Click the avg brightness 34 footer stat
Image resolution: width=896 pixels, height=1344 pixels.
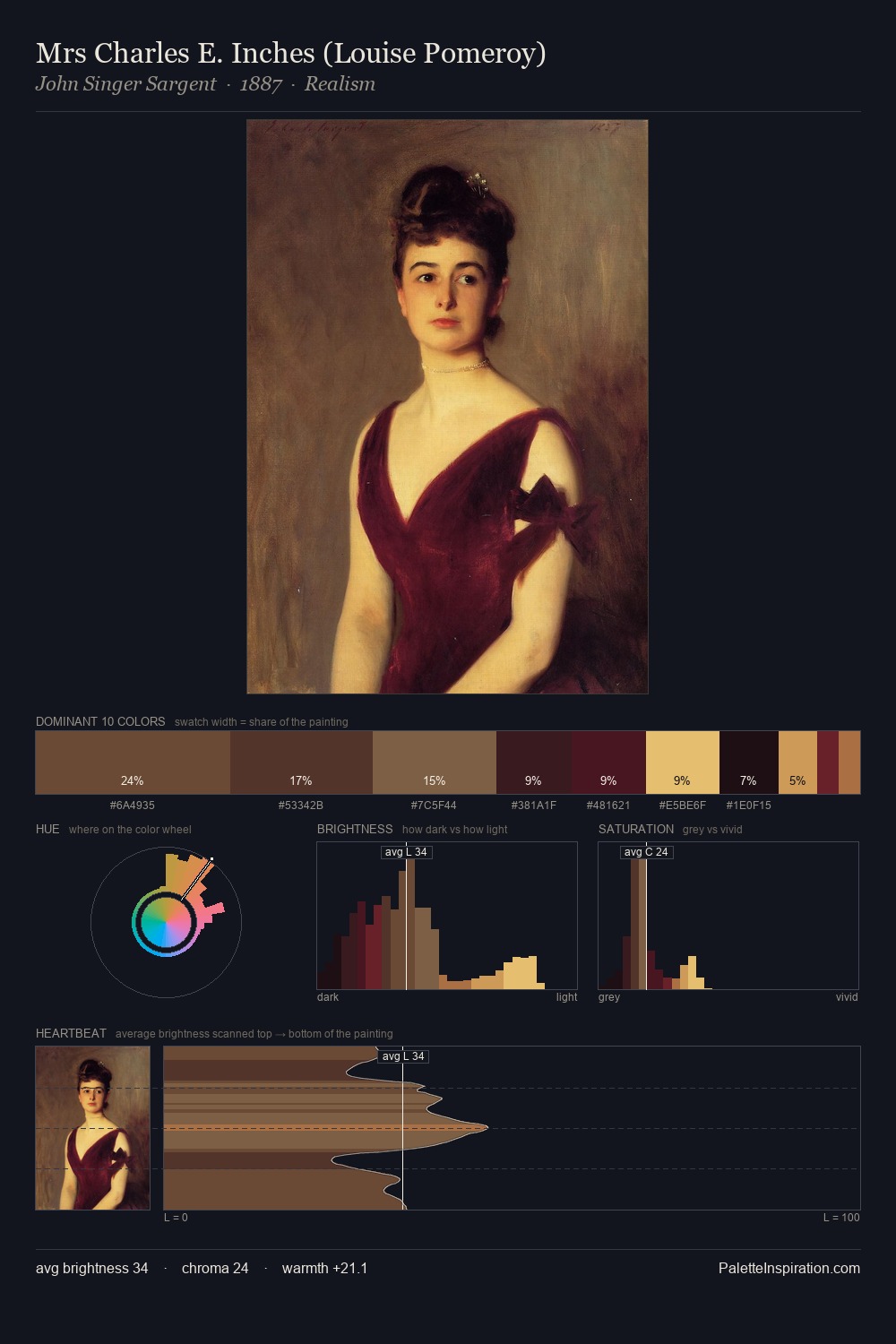coord(92,1268)
